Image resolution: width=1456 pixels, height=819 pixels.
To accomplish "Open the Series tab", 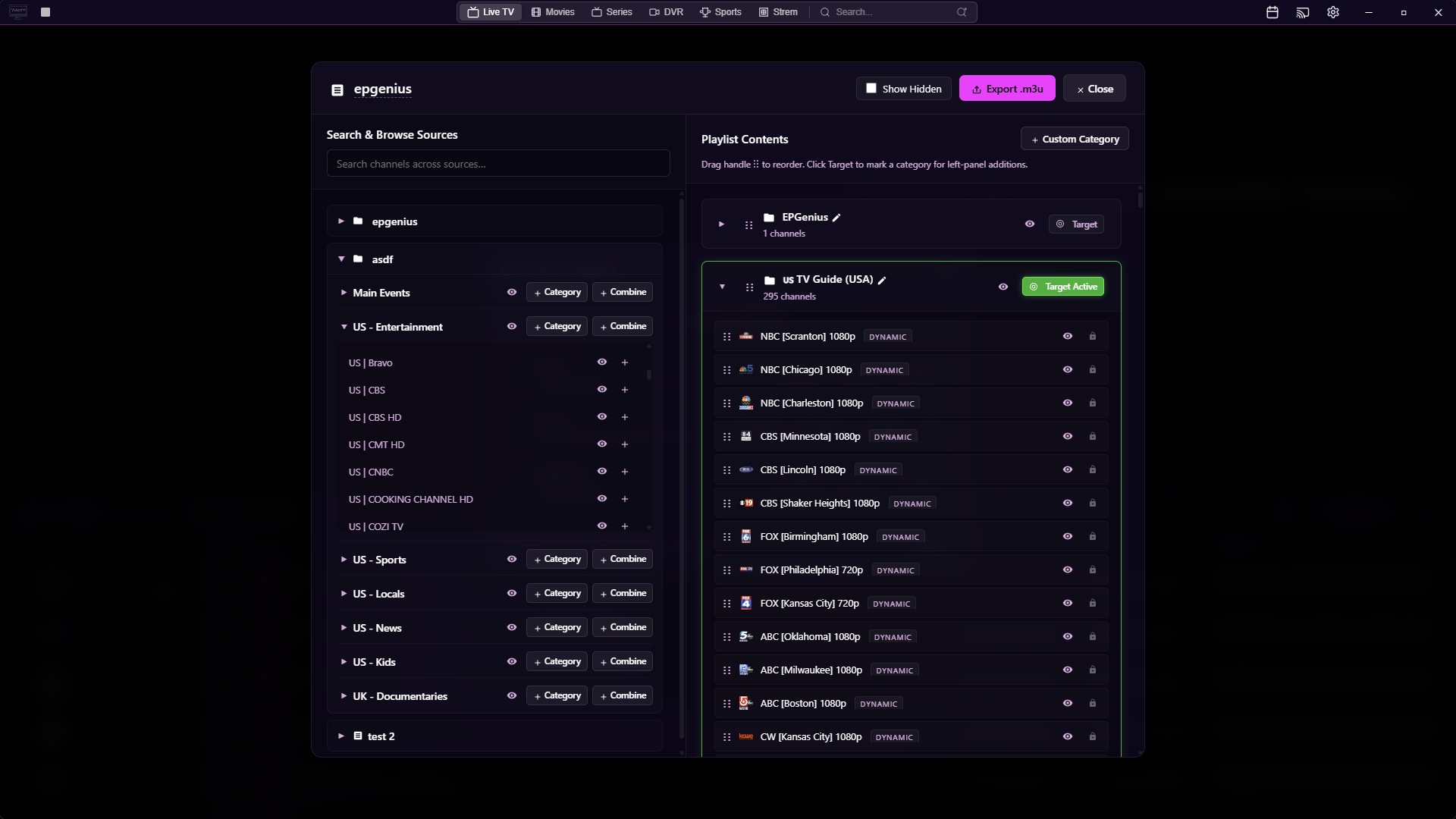I will click(612, 12).
